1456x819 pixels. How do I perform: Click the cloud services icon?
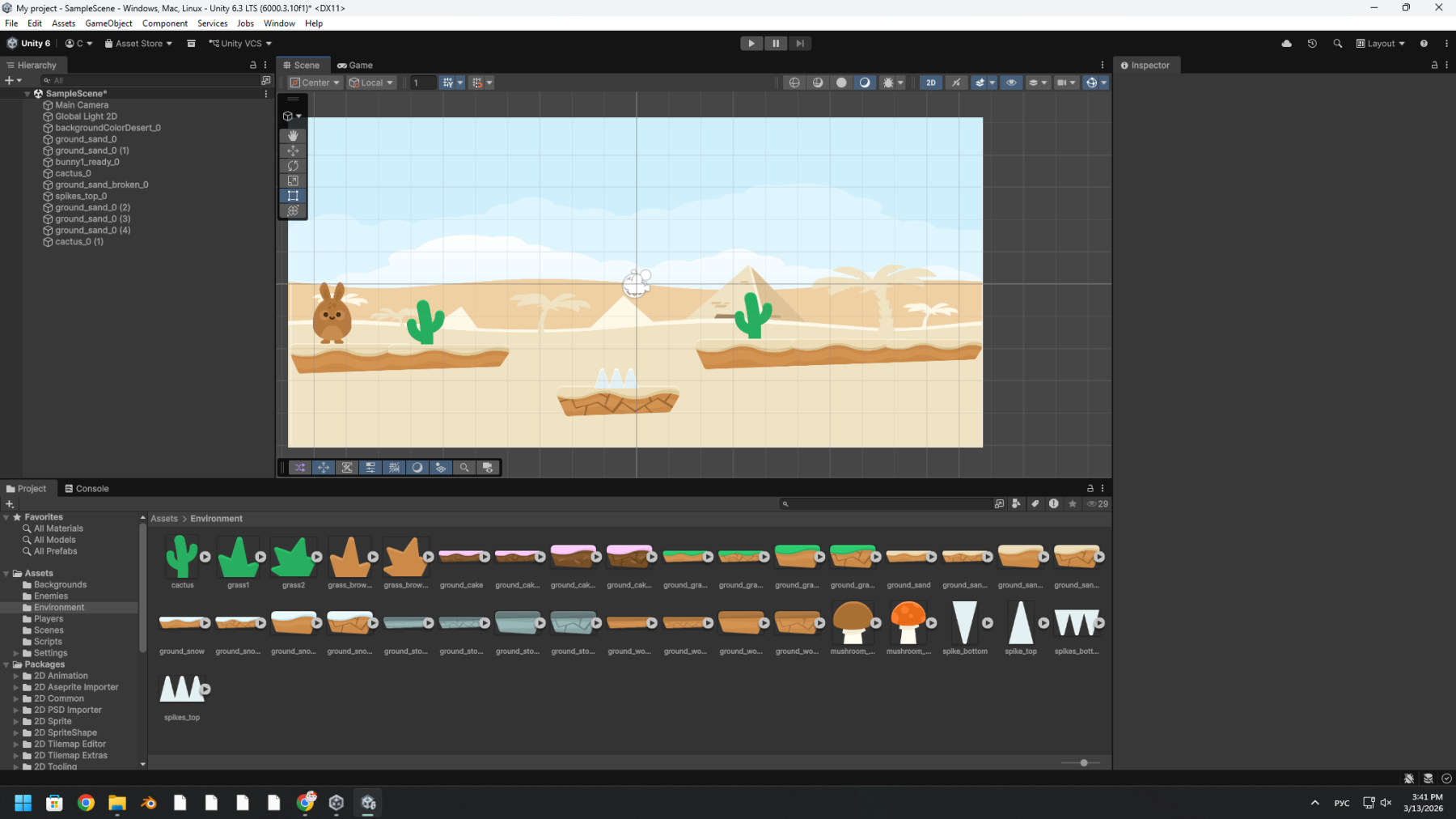(x=1286, y=44)
